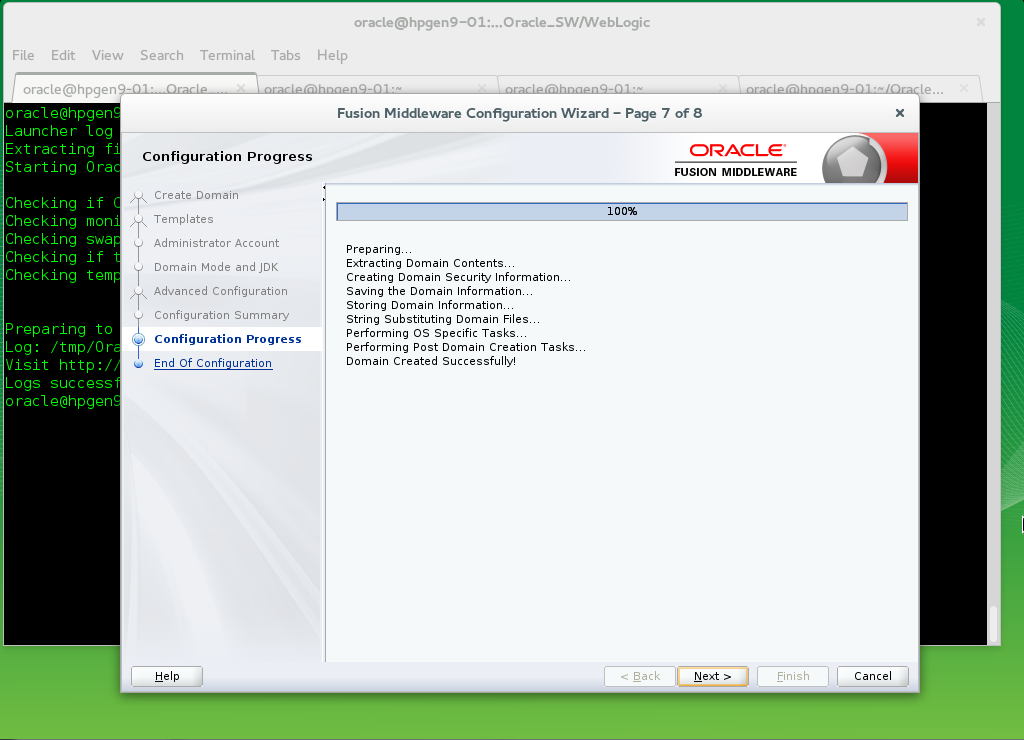This screenshot has height=740, width=1024.
Task: Click the End Of Configuration step circle
Action: 139,363
